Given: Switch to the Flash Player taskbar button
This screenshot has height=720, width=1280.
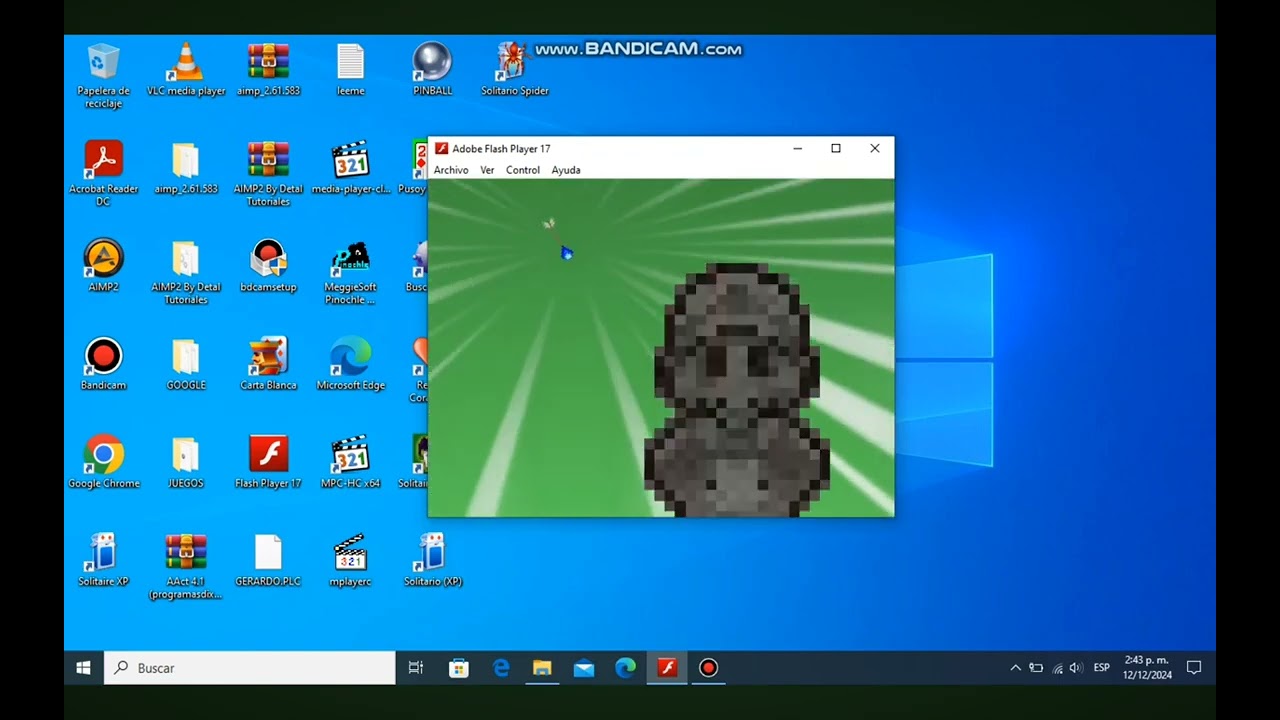Looking at the screenshot, I should tap(667, 668).
